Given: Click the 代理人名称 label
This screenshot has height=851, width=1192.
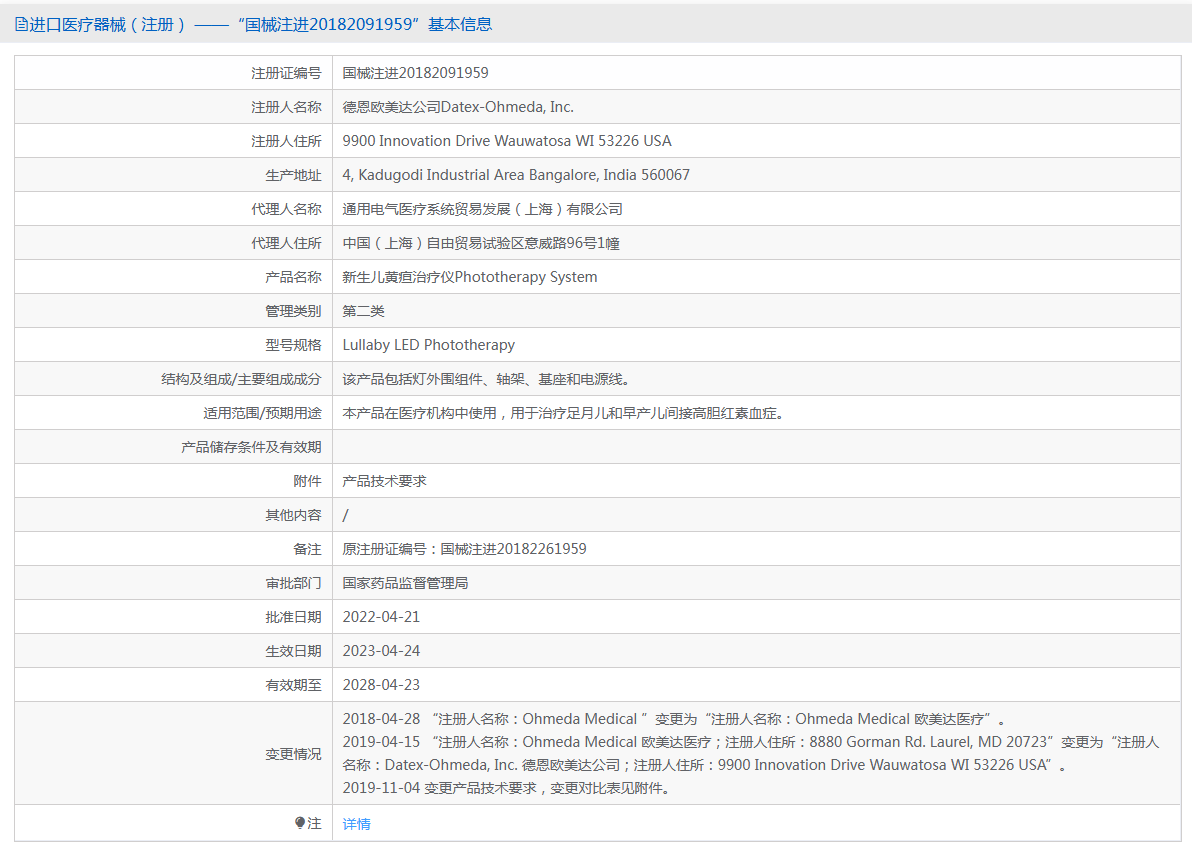Looking at the screenshot, I should pos(287,209).
